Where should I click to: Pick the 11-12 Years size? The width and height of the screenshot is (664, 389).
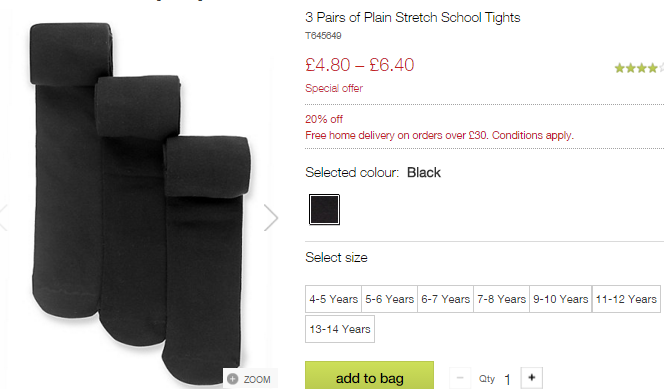pyautogui.click(x=626, y=299)
